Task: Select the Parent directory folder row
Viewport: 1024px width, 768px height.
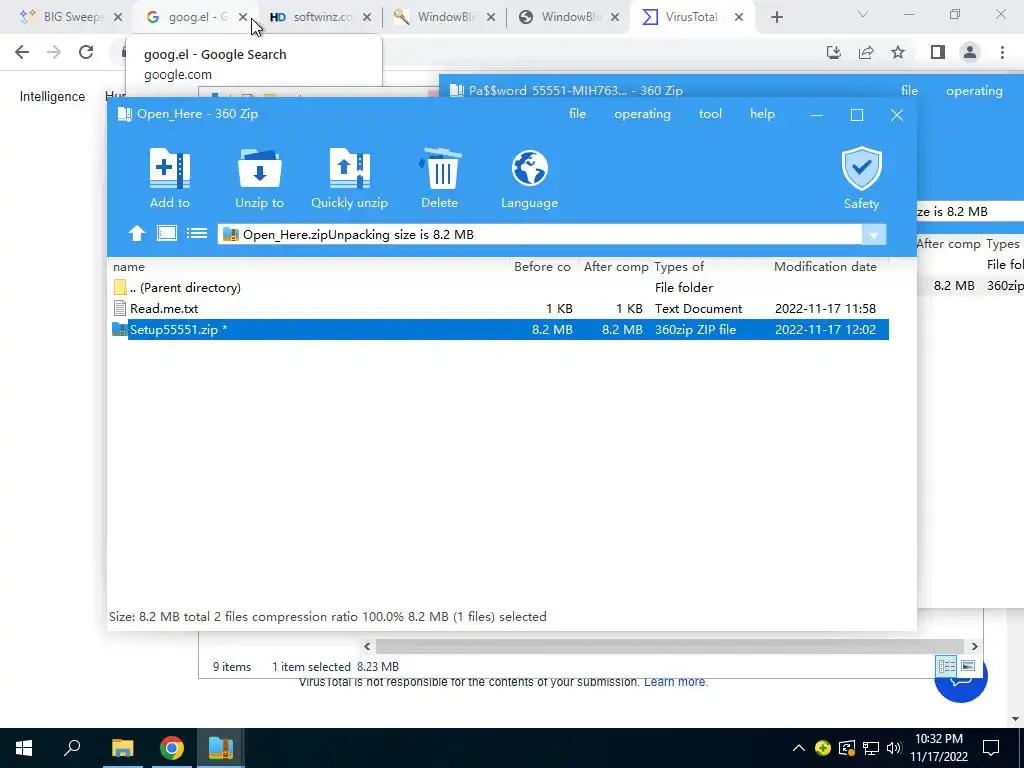Action: pos(500,287)
